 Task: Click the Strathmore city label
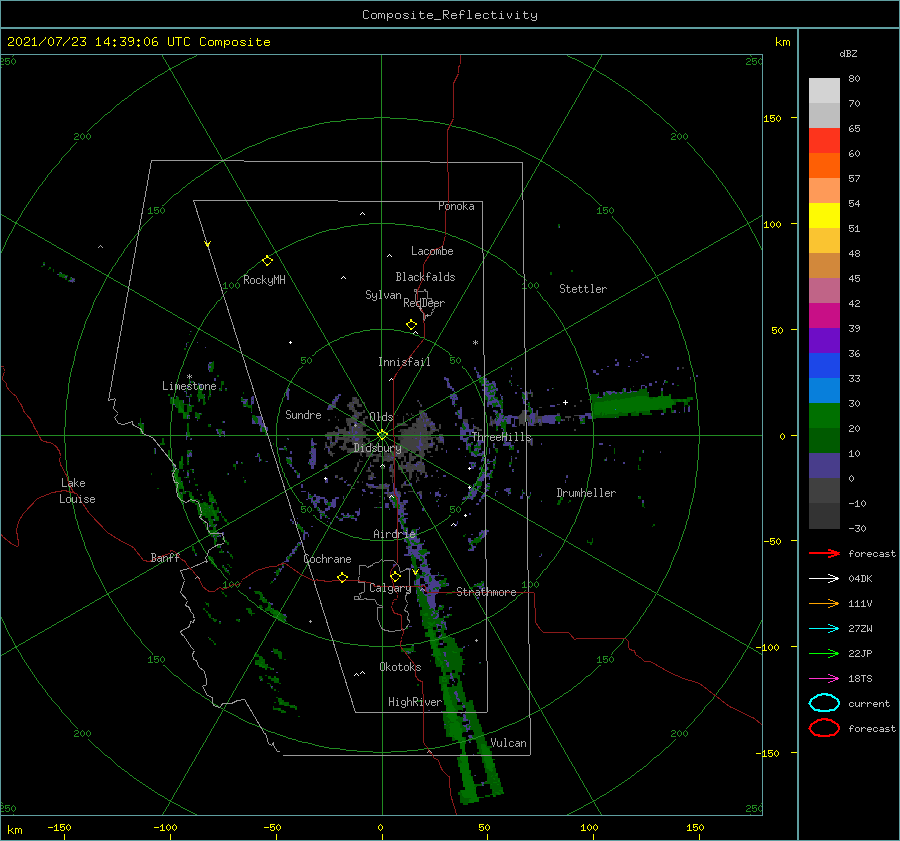(x=486, y=592)
